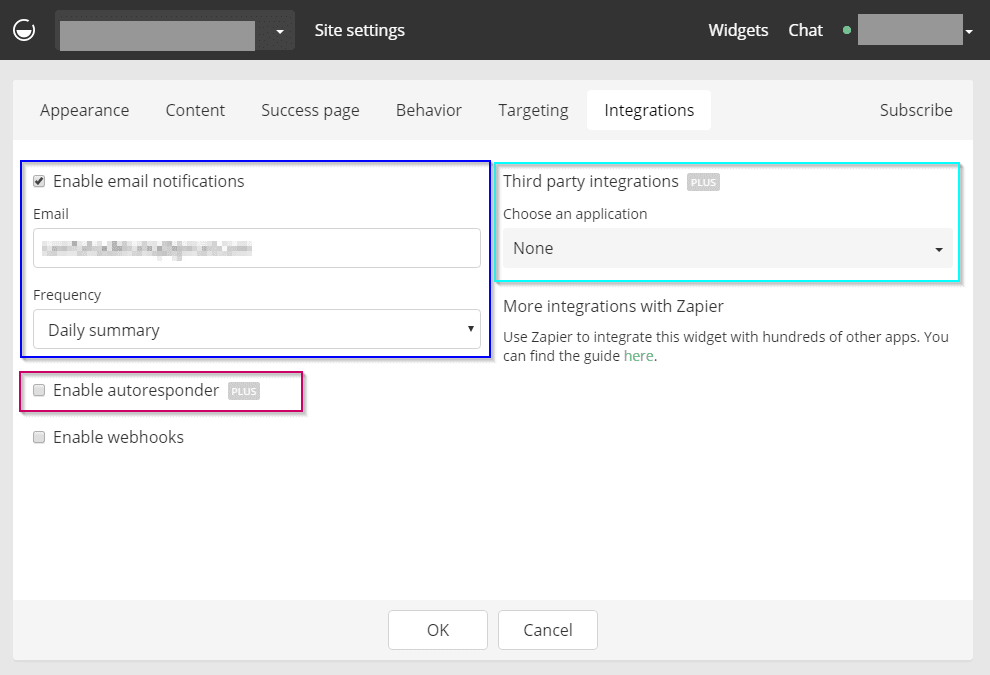Click the GetSiteControl logo icon

[x=23, y=30]
